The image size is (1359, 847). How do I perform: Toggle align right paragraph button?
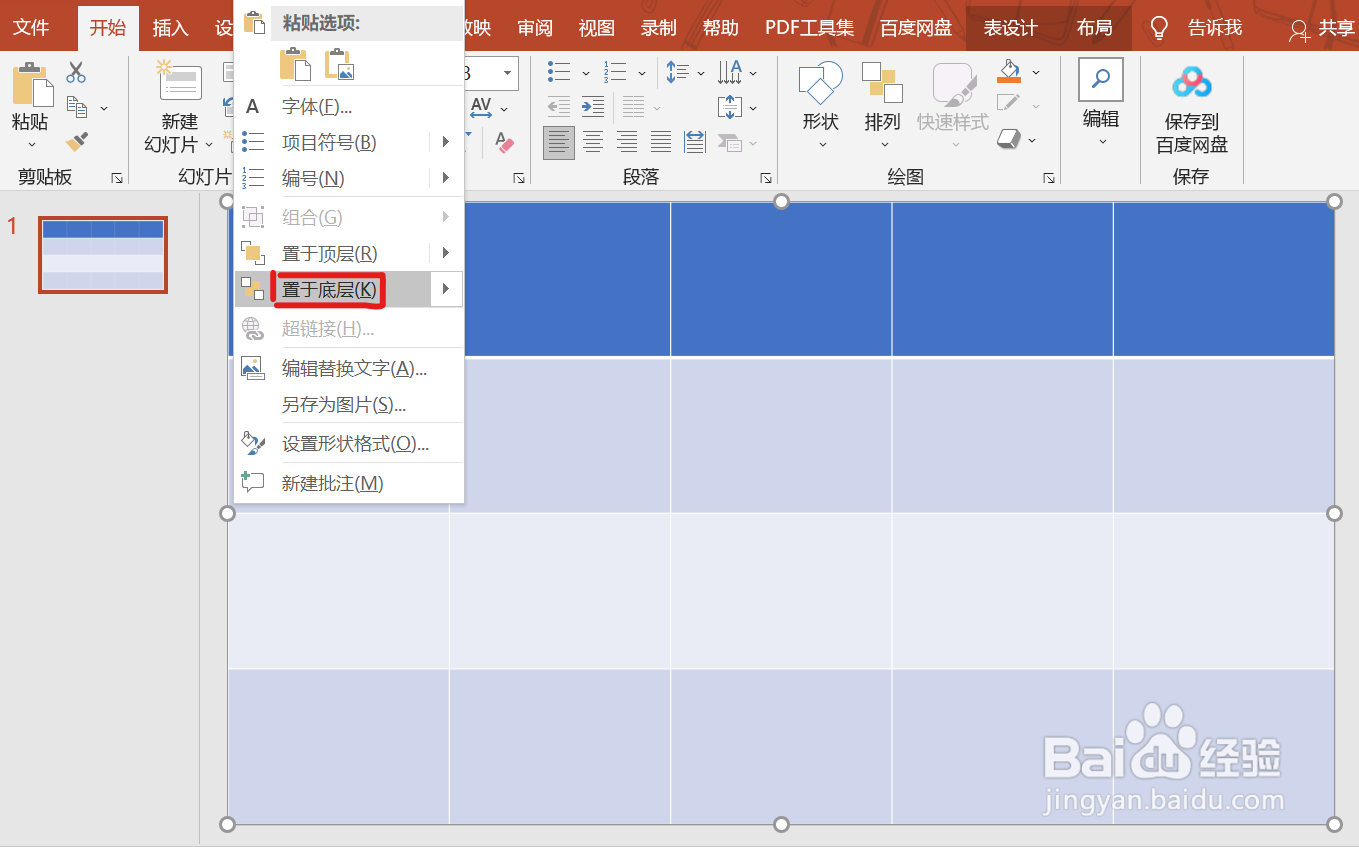(627, 142)
